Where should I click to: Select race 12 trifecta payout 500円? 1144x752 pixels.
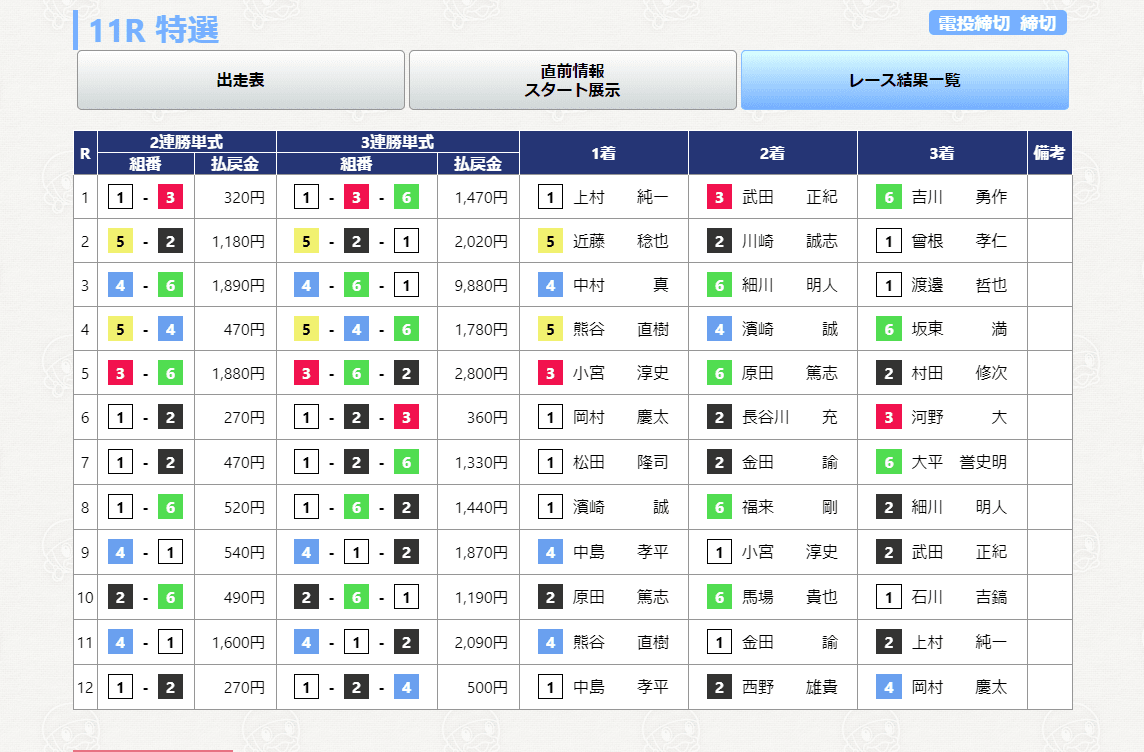click(487, 688)
